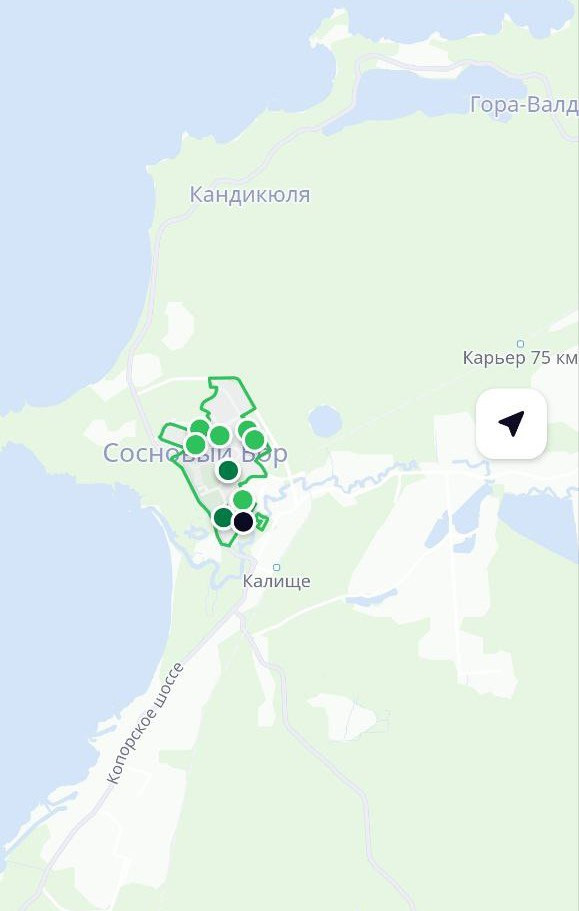The width and height of the screenshot is (579, 911).
Task: Click the Кандикюля place label
Action: coord(250,195)
